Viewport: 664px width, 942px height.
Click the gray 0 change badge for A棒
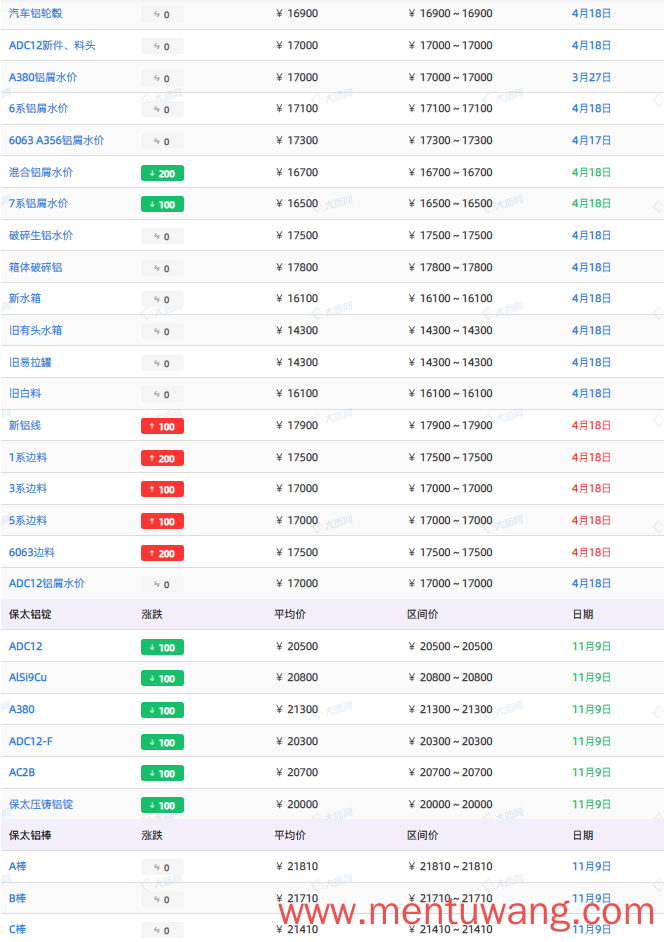pos(162,867)
